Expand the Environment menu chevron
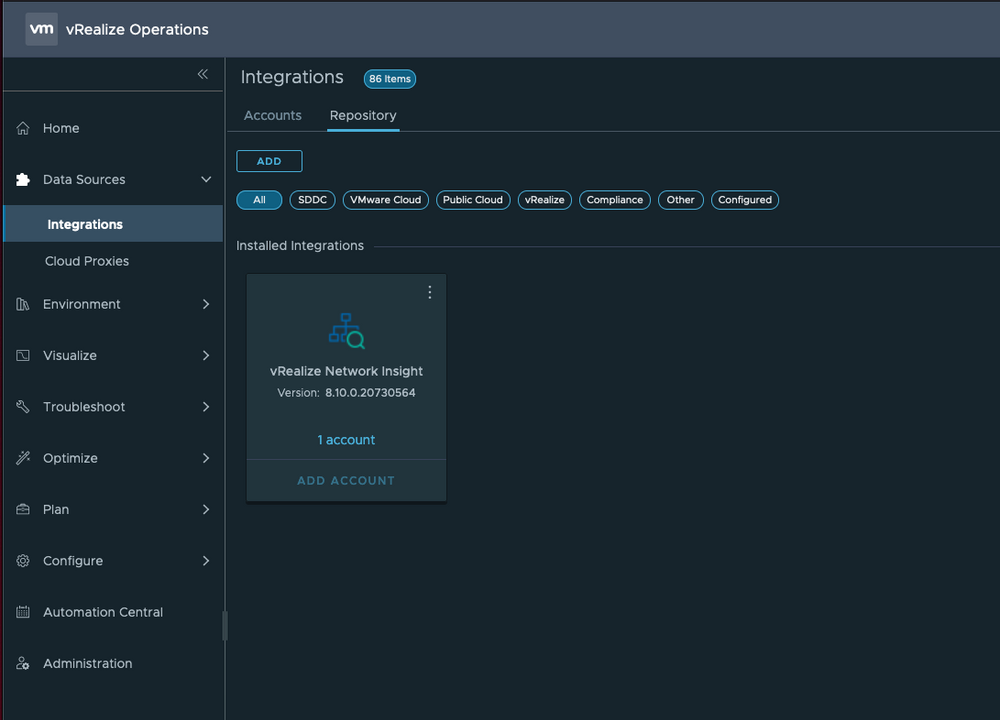 [206, 304]
